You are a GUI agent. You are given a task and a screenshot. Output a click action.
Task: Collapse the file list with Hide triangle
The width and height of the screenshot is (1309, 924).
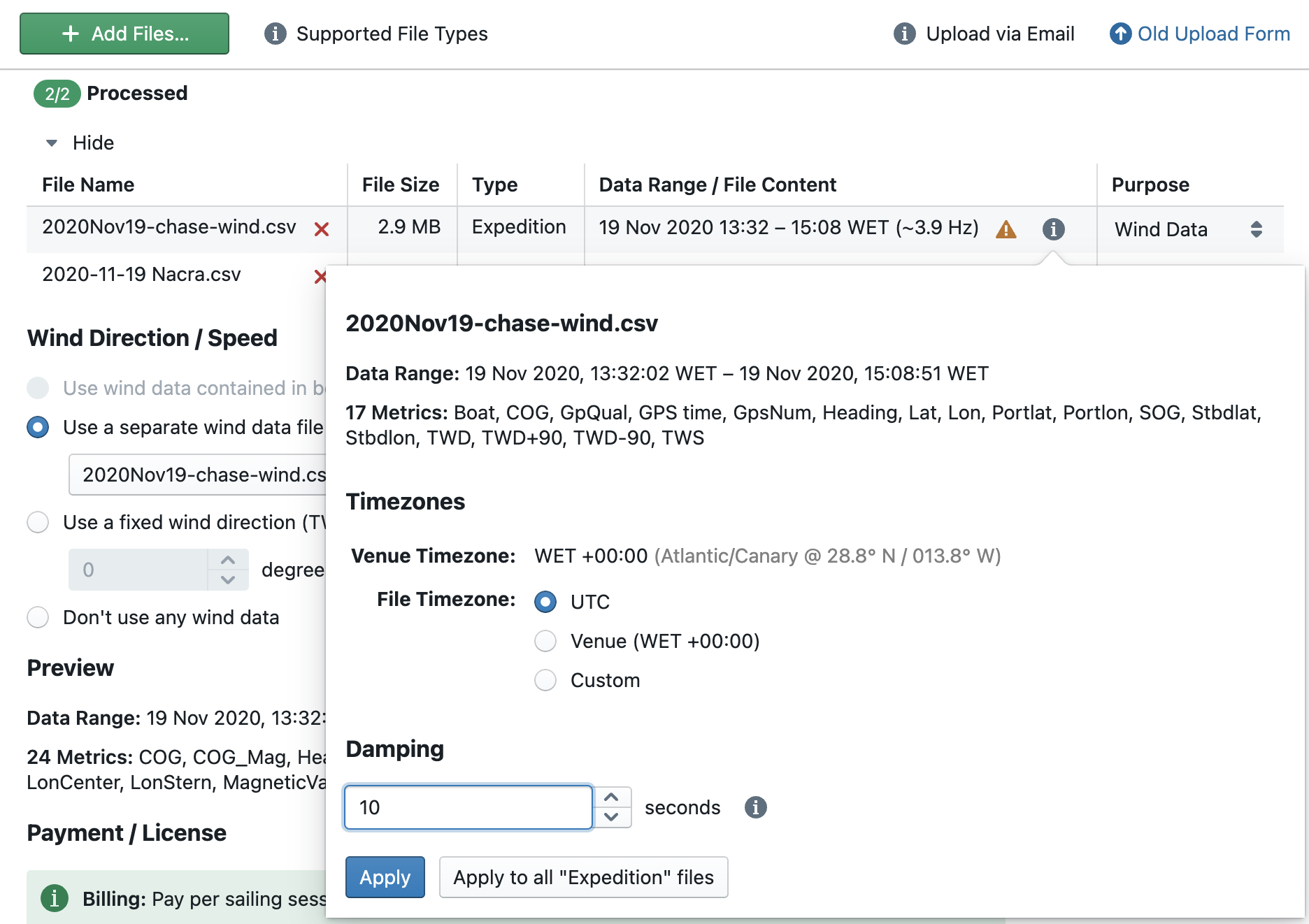click(52, 143)
